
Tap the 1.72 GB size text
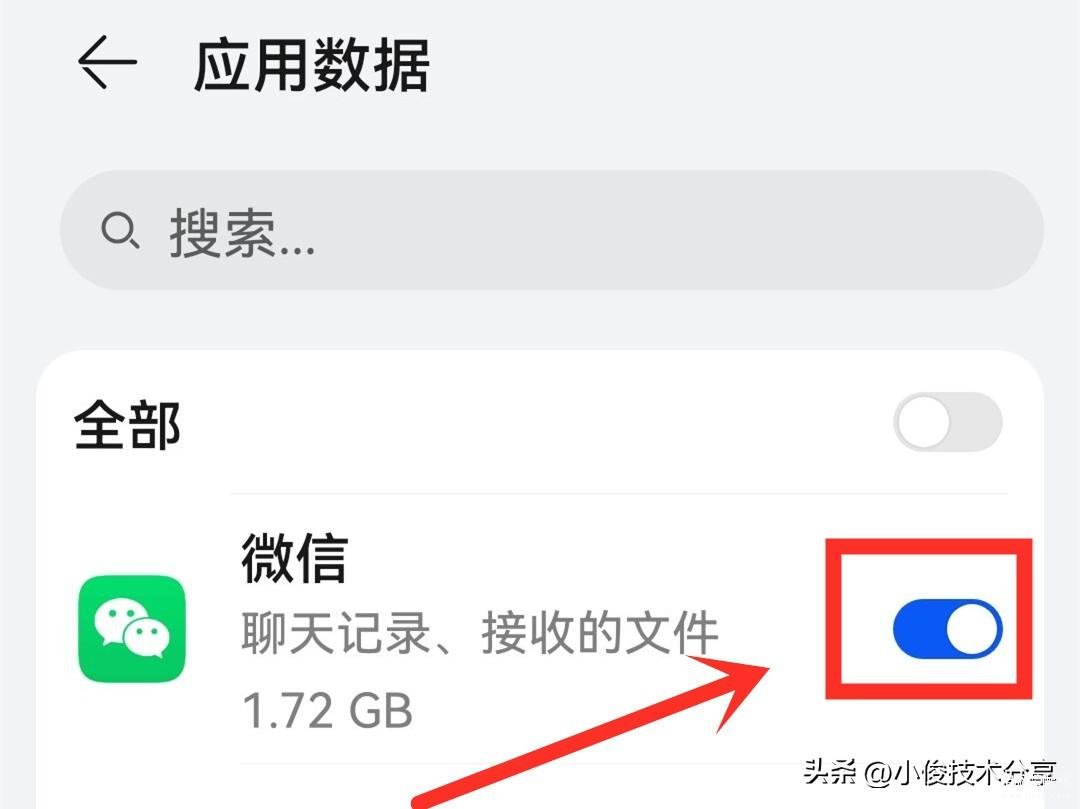(328, 711)
